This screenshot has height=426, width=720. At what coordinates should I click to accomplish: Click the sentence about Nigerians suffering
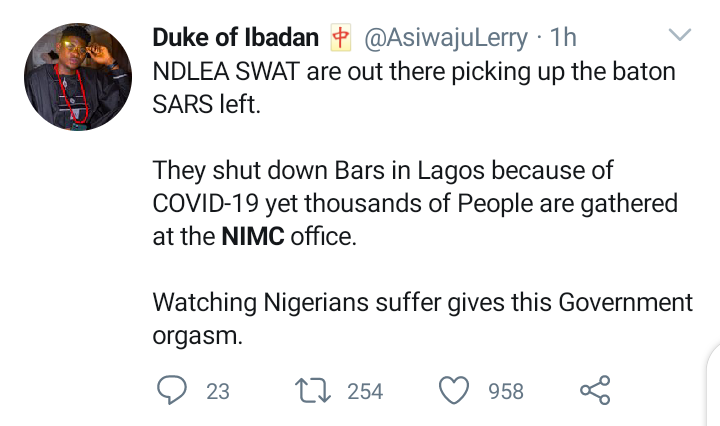pyautogui.click(x=422, y=302)
